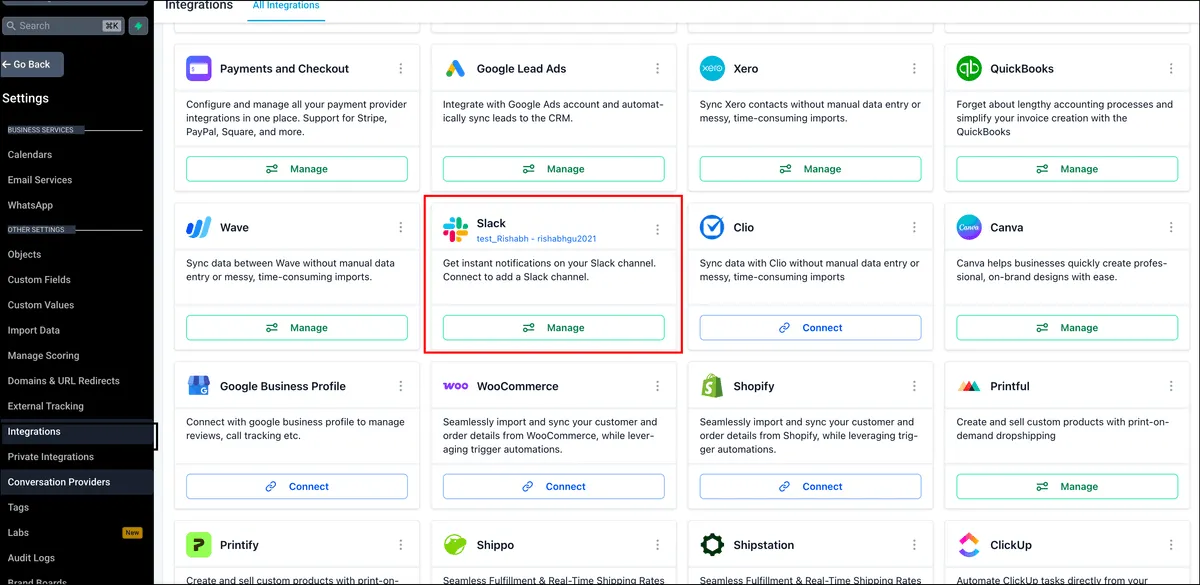The width and height of the screenshot is (1200, 585).
Task: Click the Canva logo icon
Action: click(969, 228)
